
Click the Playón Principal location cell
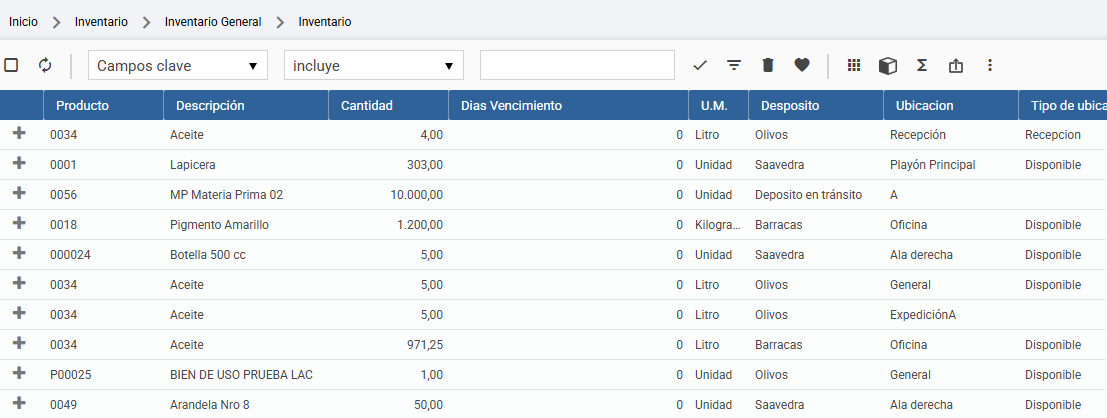(x=952, y=165)
